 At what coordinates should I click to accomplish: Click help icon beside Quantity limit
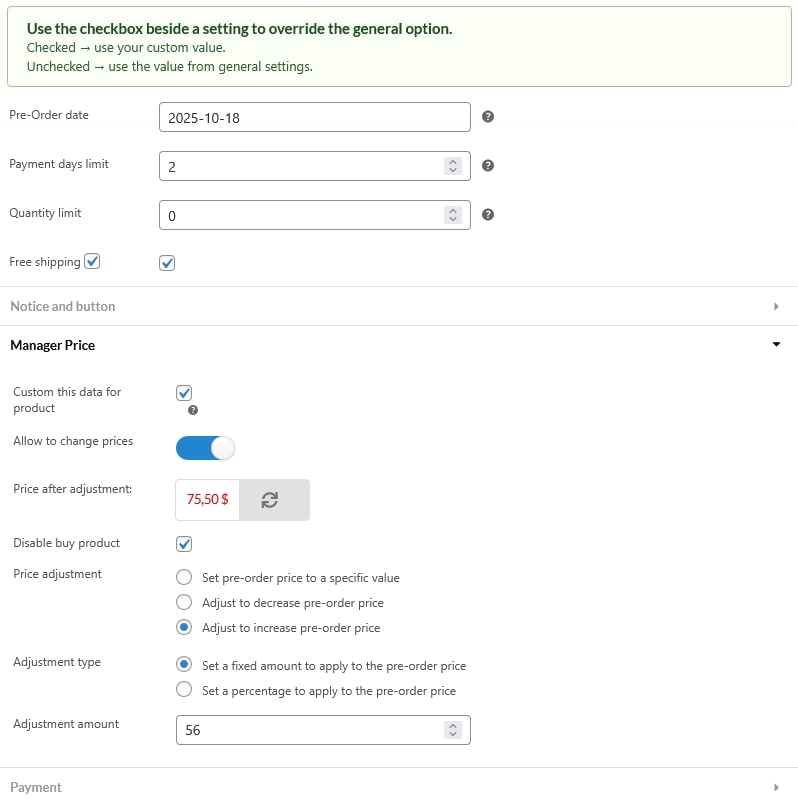[x=488, y=215]
